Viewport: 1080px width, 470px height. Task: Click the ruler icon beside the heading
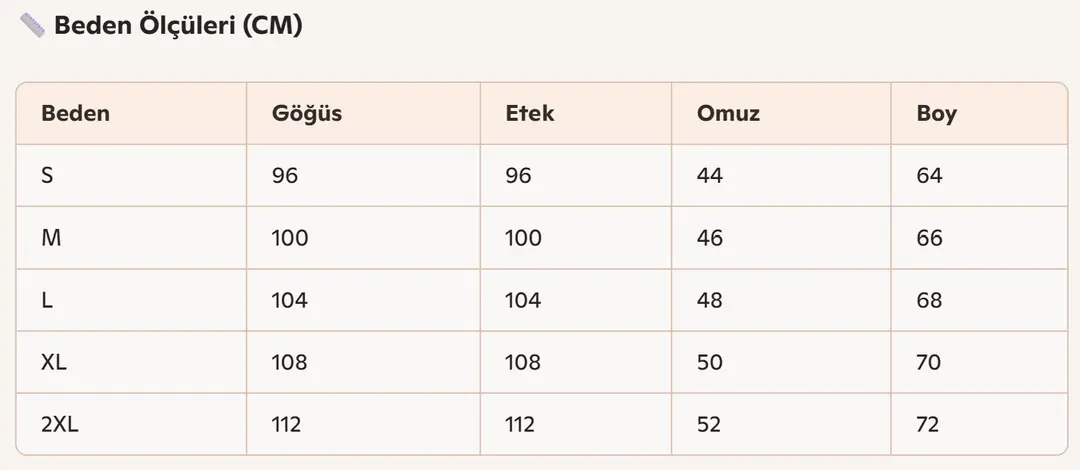pyautogui.click(x=32, y=26)
